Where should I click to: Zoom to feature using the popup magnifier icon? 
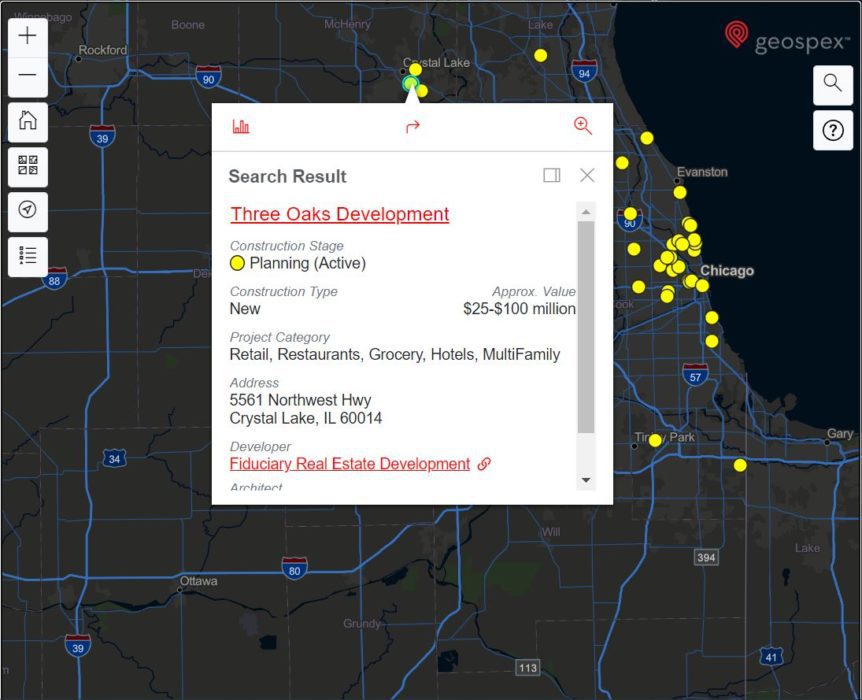point(583,127)
